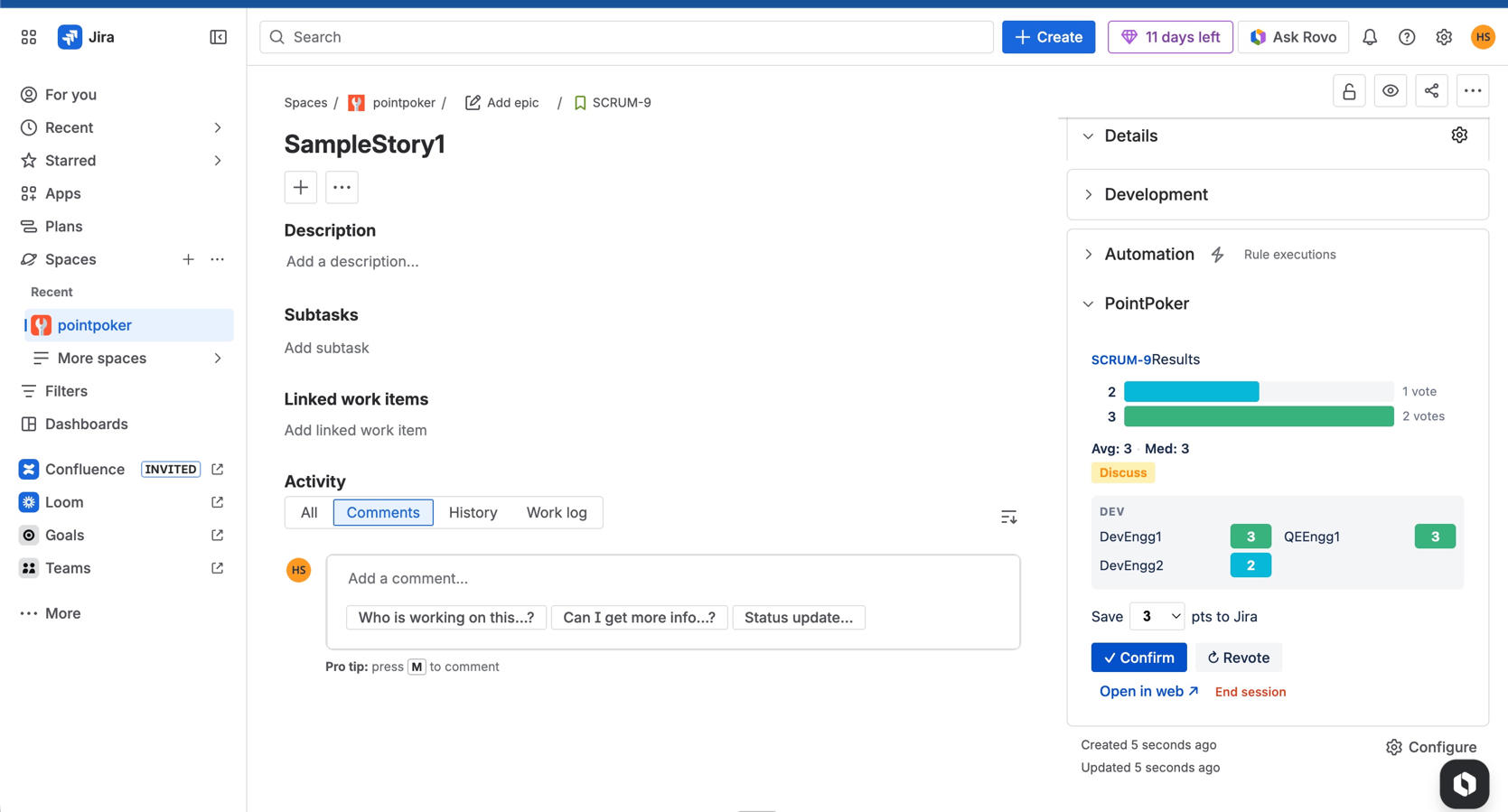Viewport: 1508px width, 812px height.
Task: Click the pointpoker space icon in breadcrumb
Action: 357,103
